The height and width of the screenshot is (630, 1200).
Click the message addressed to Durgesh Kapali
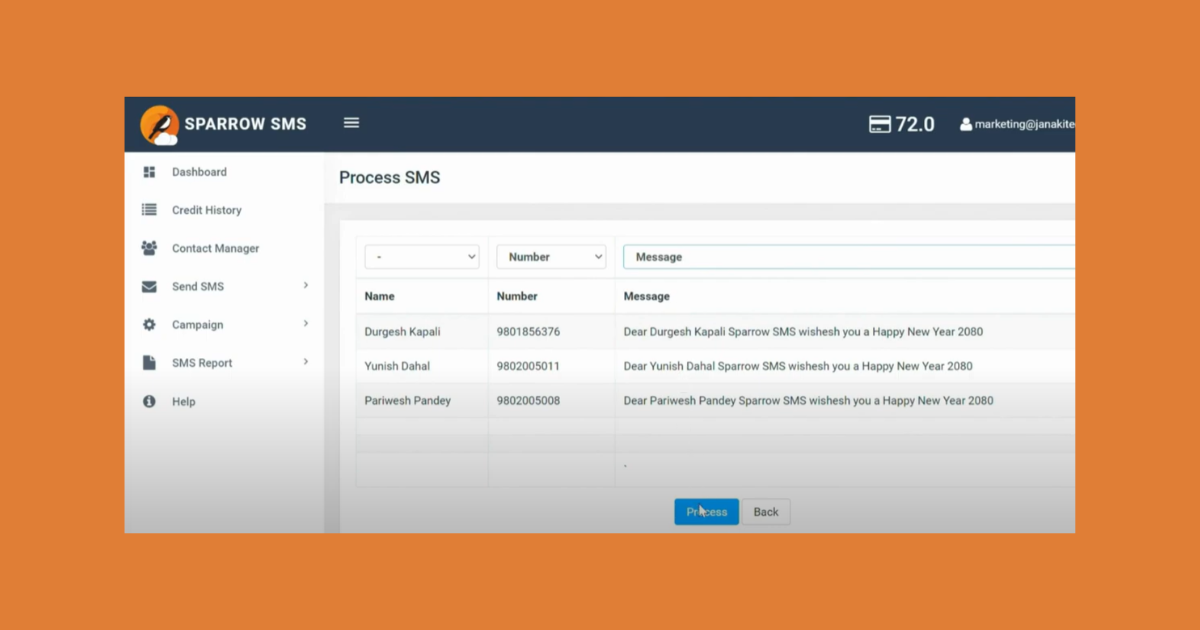(803, 332)
